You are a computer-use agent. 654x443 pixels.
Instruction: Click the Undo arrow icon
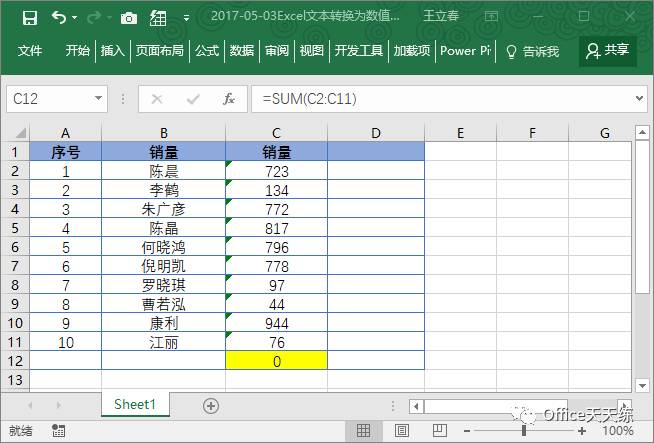[59, 18]
